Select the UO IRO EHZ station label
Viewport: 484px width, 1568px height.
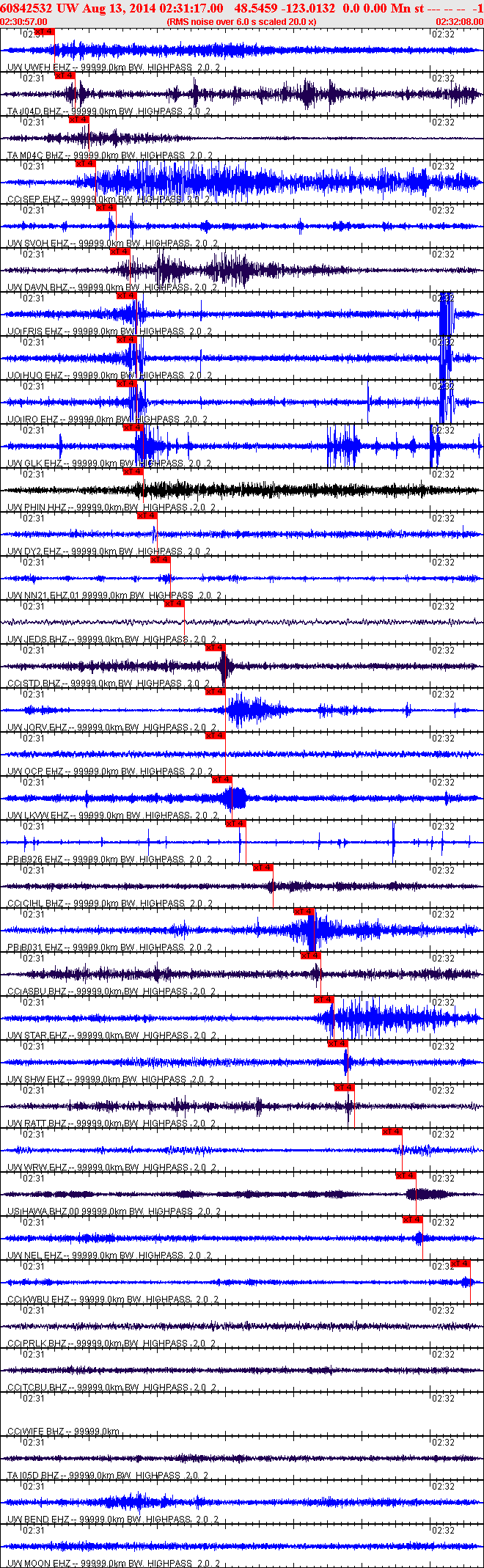point(107,420)
